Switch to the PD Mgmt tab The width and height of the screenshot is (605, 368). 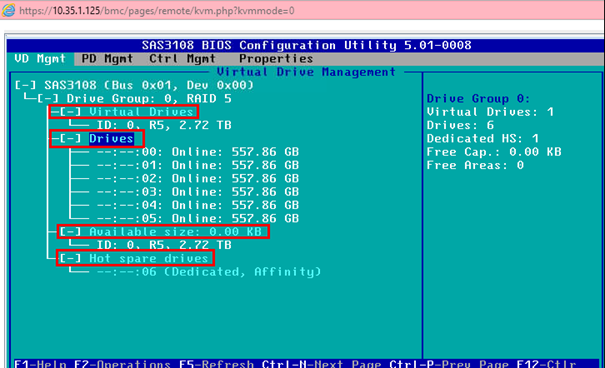107,59
